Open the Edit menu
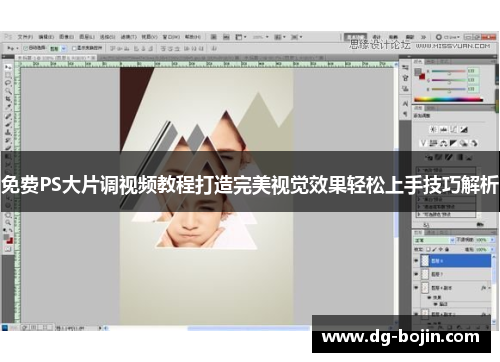 pyautogui.click(x=46, y=37)
